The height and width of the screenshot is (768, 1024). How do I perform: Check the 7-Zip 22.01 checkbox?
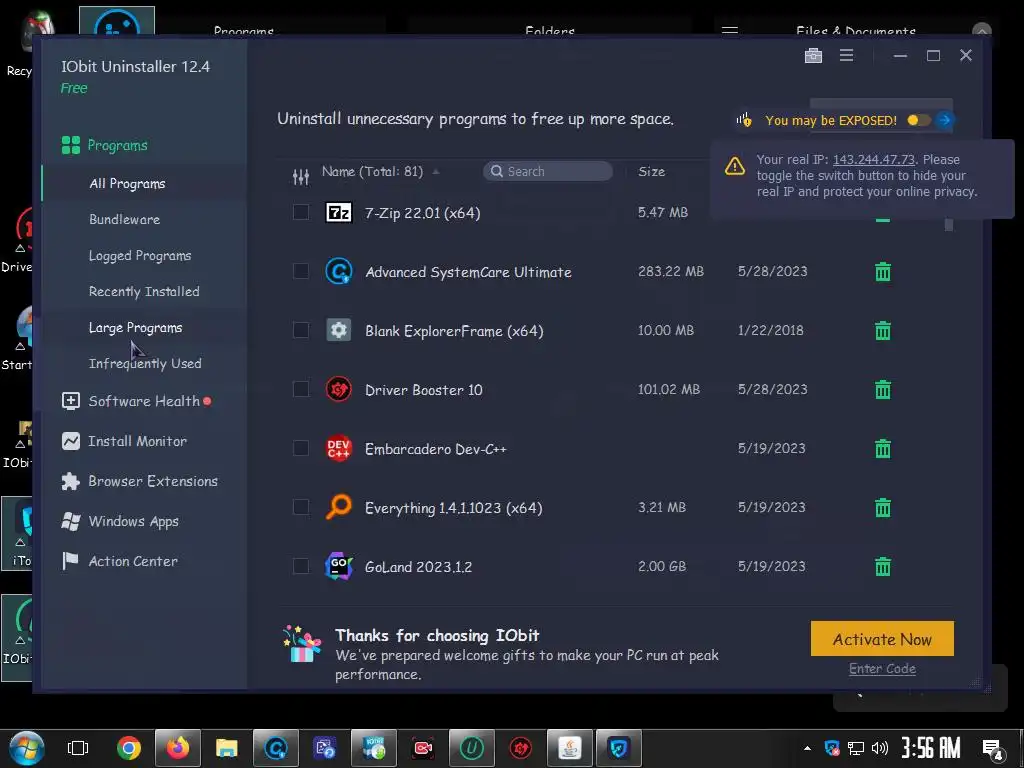(300, 212)
